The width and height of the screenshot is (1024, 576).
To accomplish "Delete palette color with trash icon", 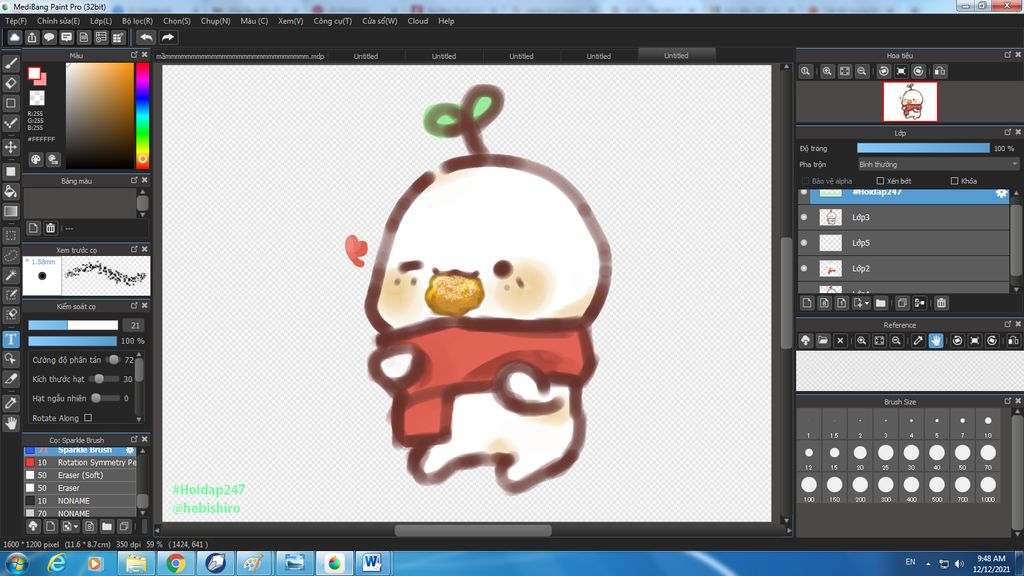I will (x=50, y=228).
